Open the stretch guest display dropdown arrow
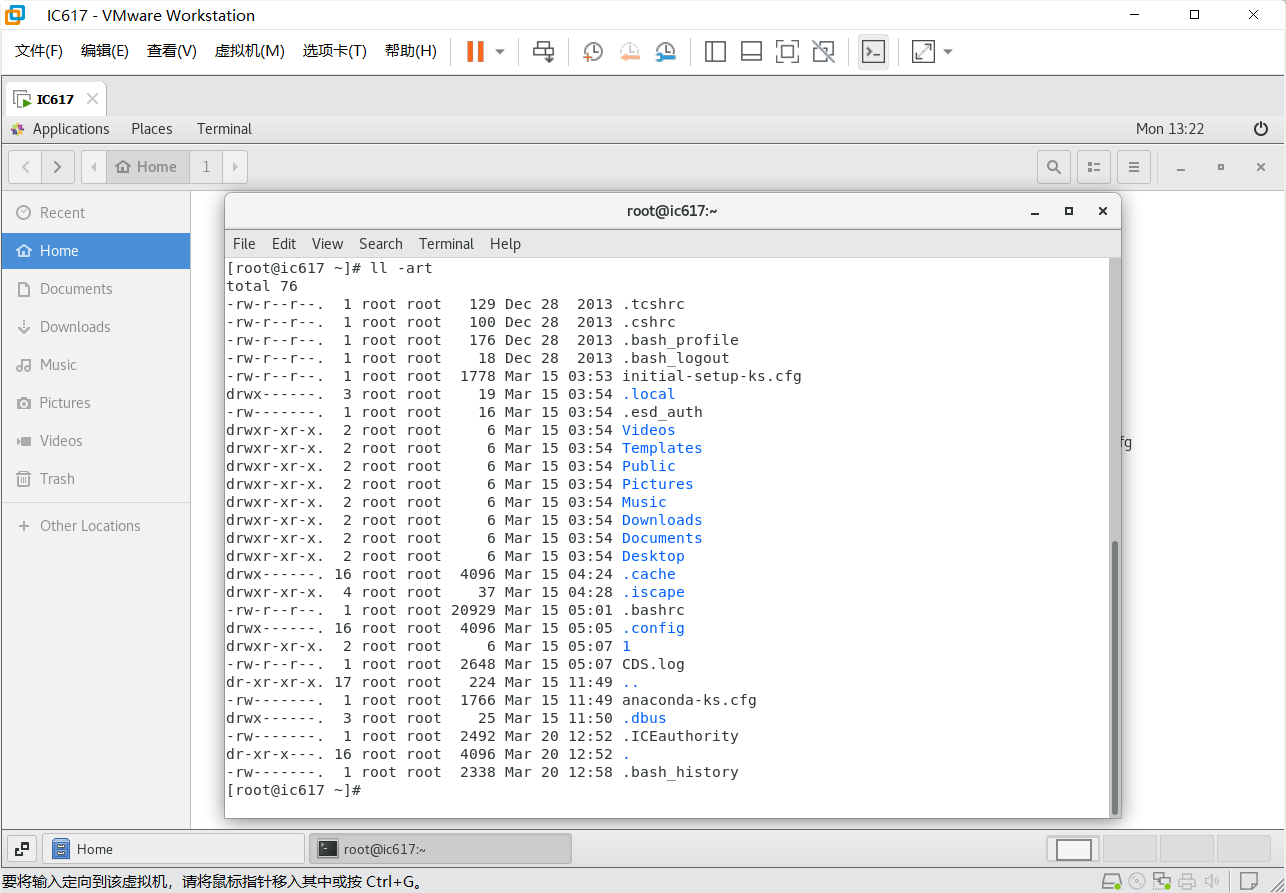This screenshot has width=1286, height=893. pyautogui.click(x=948, y=51)
